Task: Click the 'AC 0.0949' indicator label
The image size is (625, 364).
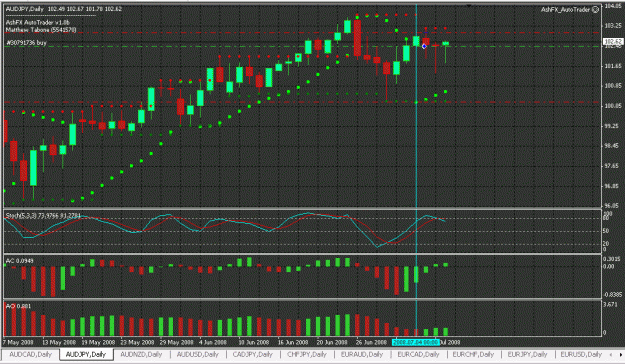Action: (20, 261)
